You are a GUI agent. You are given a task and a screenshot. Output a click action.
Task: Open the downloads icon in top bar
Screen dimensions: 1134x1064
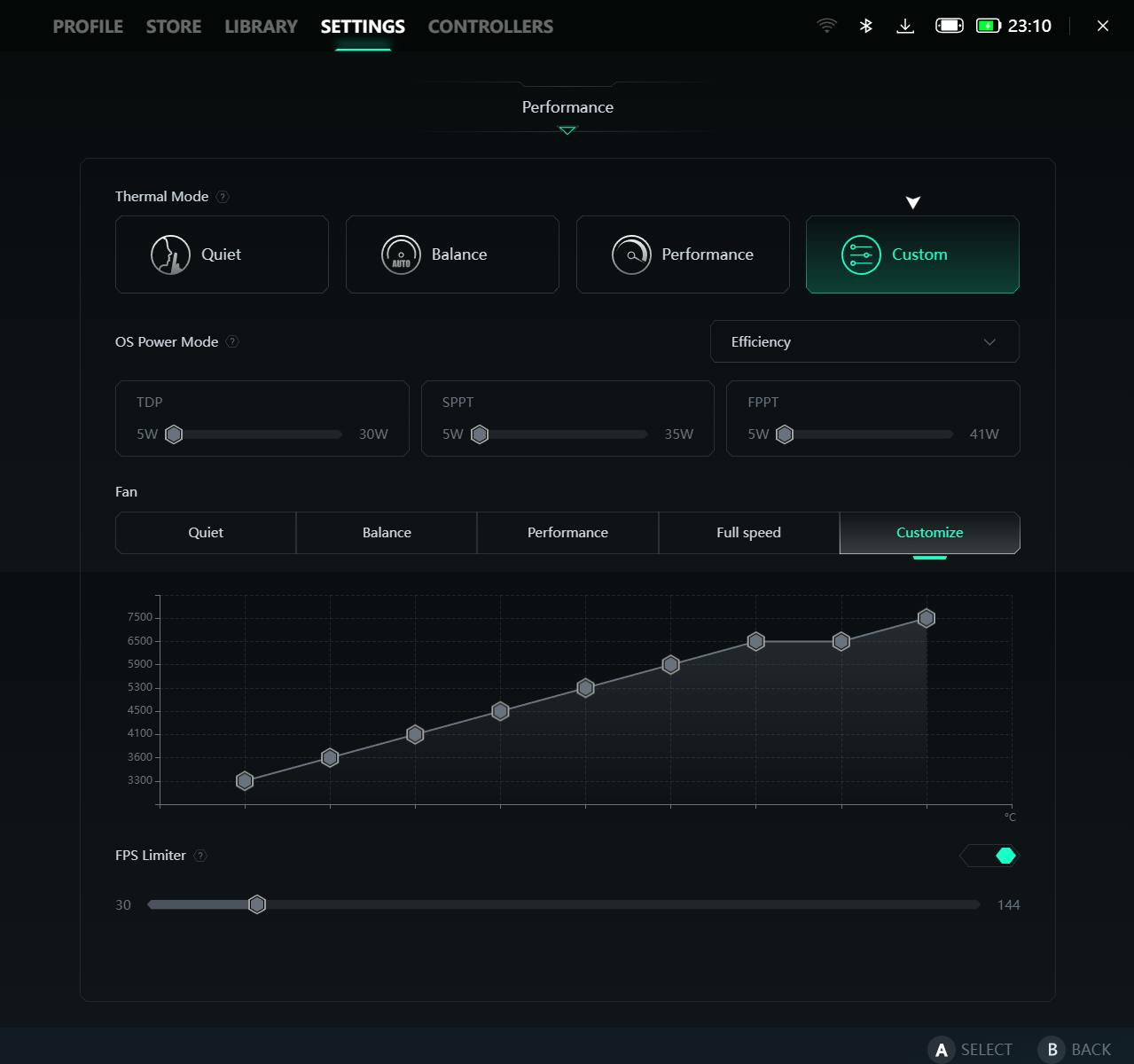pos(905,26)
